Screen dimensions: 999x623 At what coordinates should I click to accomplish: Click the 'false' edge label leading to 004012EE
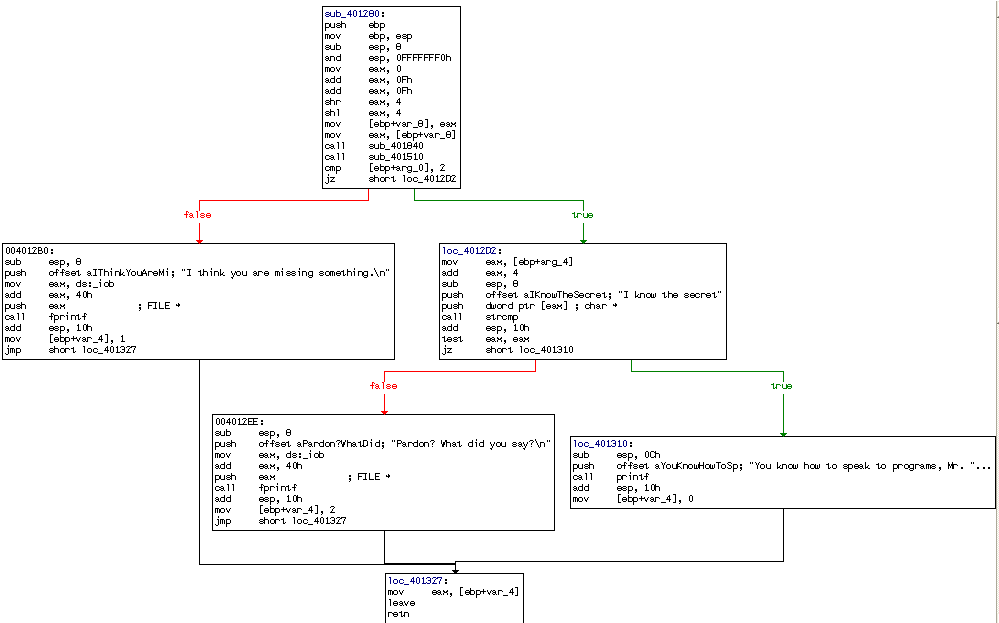384,386
